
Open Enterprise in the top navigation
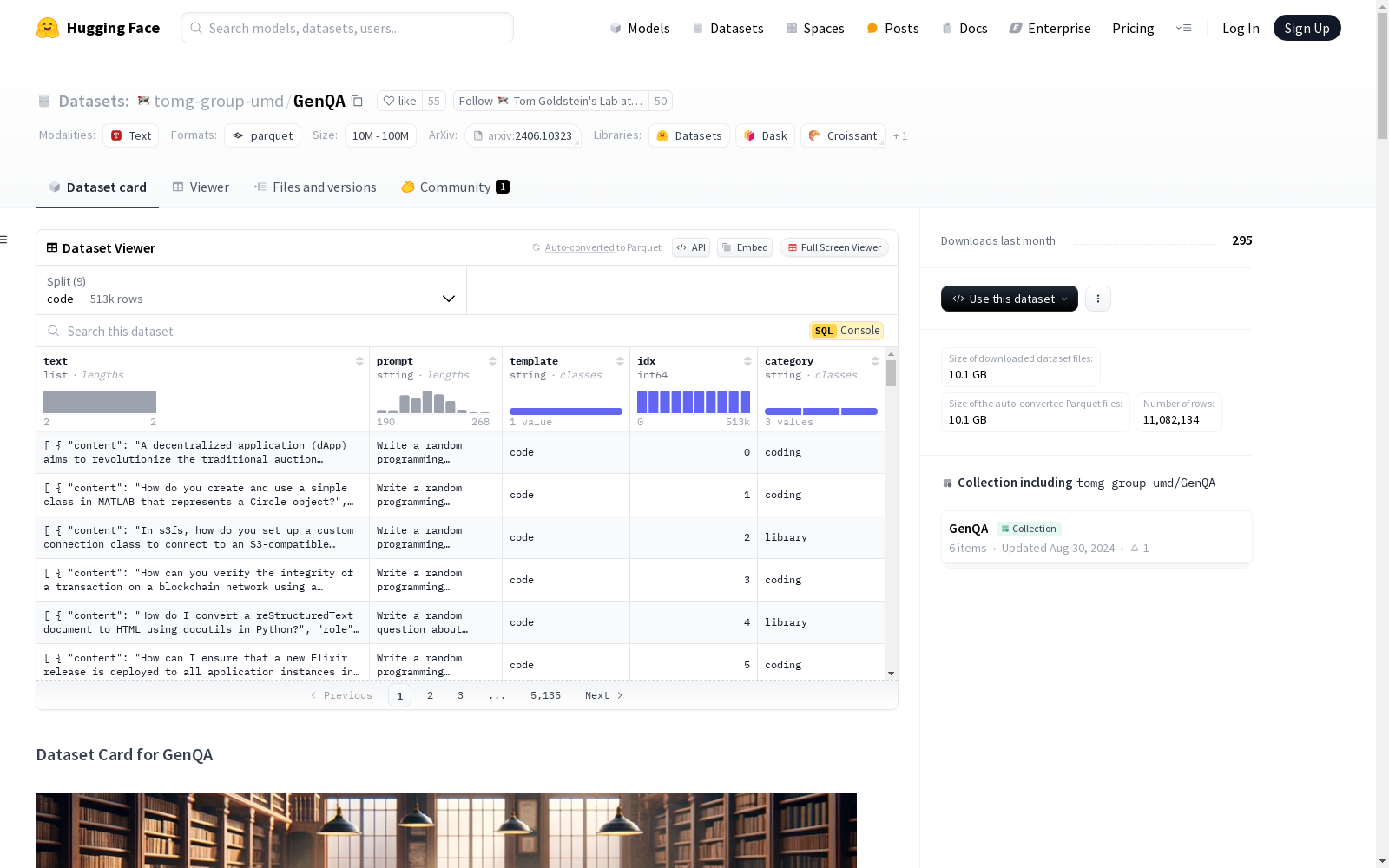click(x=1050, y=28)
